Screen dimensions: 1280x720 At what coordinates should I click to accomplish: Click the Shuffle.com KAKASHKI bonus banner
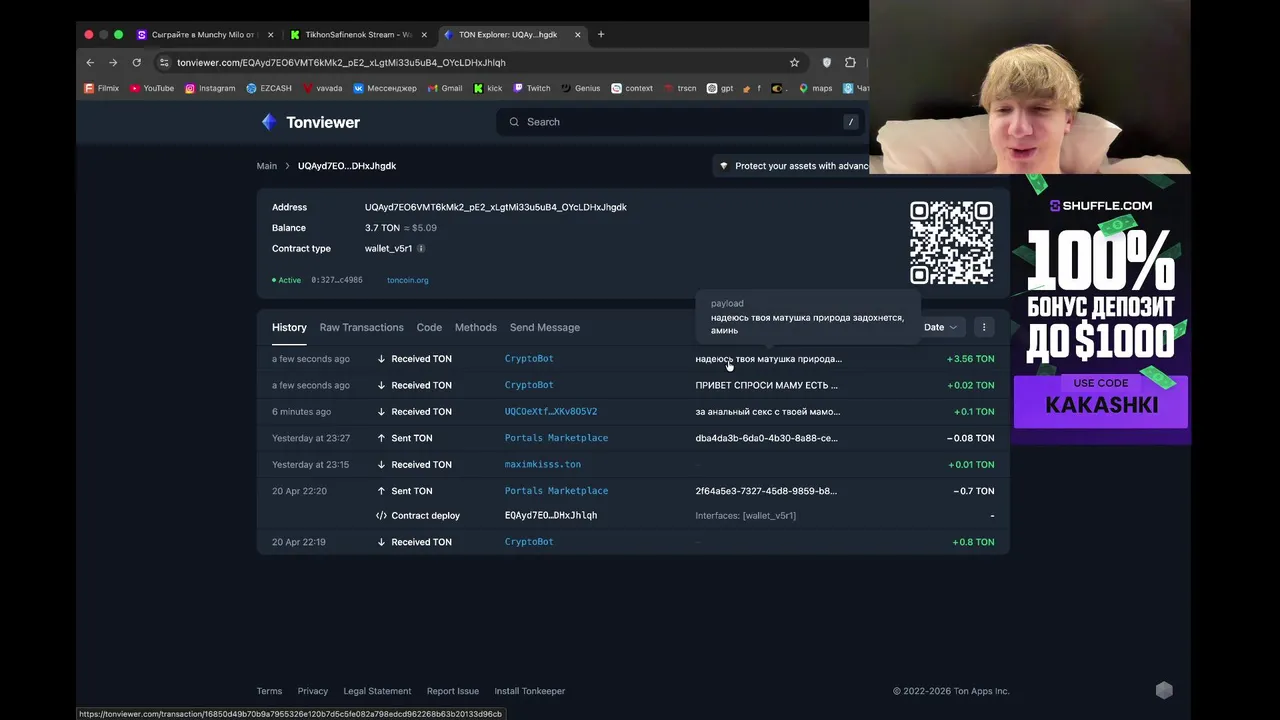tap(1101, 310)
